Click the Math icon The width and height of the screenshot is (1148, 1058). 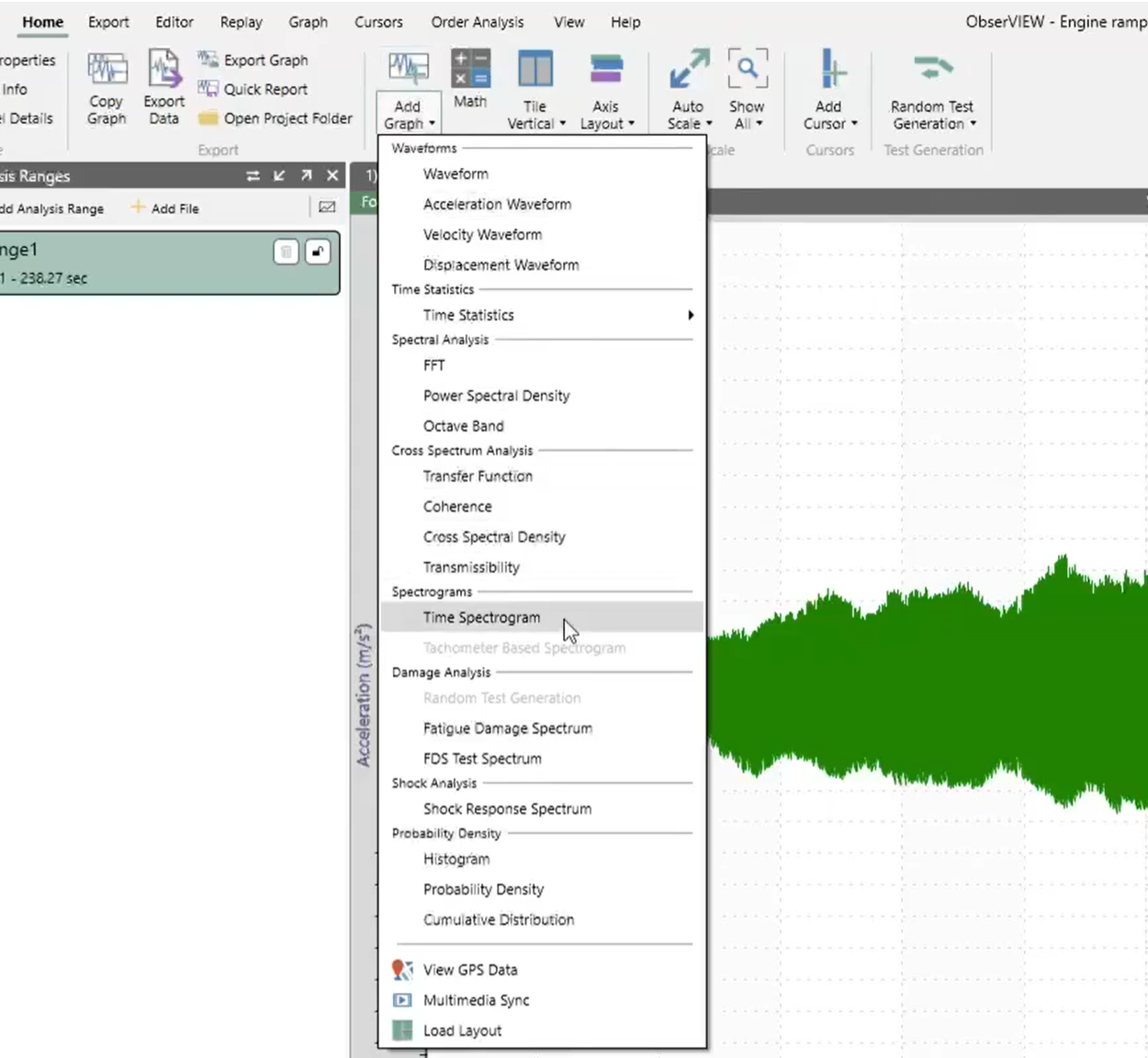click(x=470, y=69)
